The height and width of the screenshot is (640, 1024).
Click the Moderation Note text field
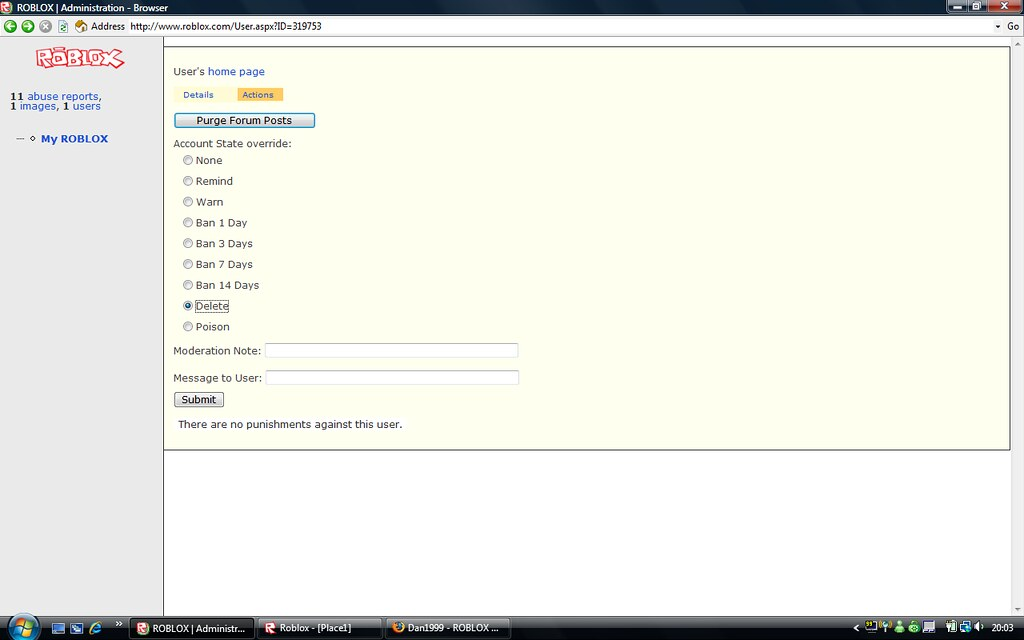point(391,351)
